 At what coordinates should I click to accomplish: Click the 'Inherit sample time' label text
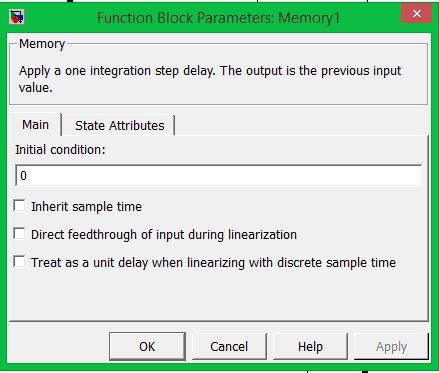(x=86, y=207)
